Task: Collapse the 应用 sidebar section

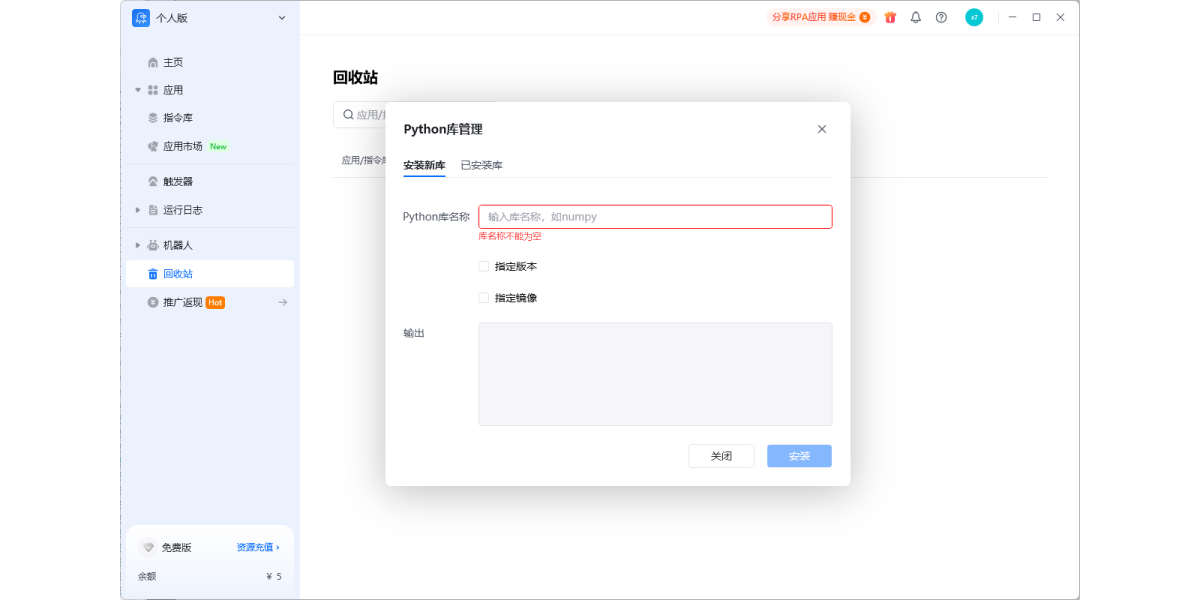Action: coord(138,89)
